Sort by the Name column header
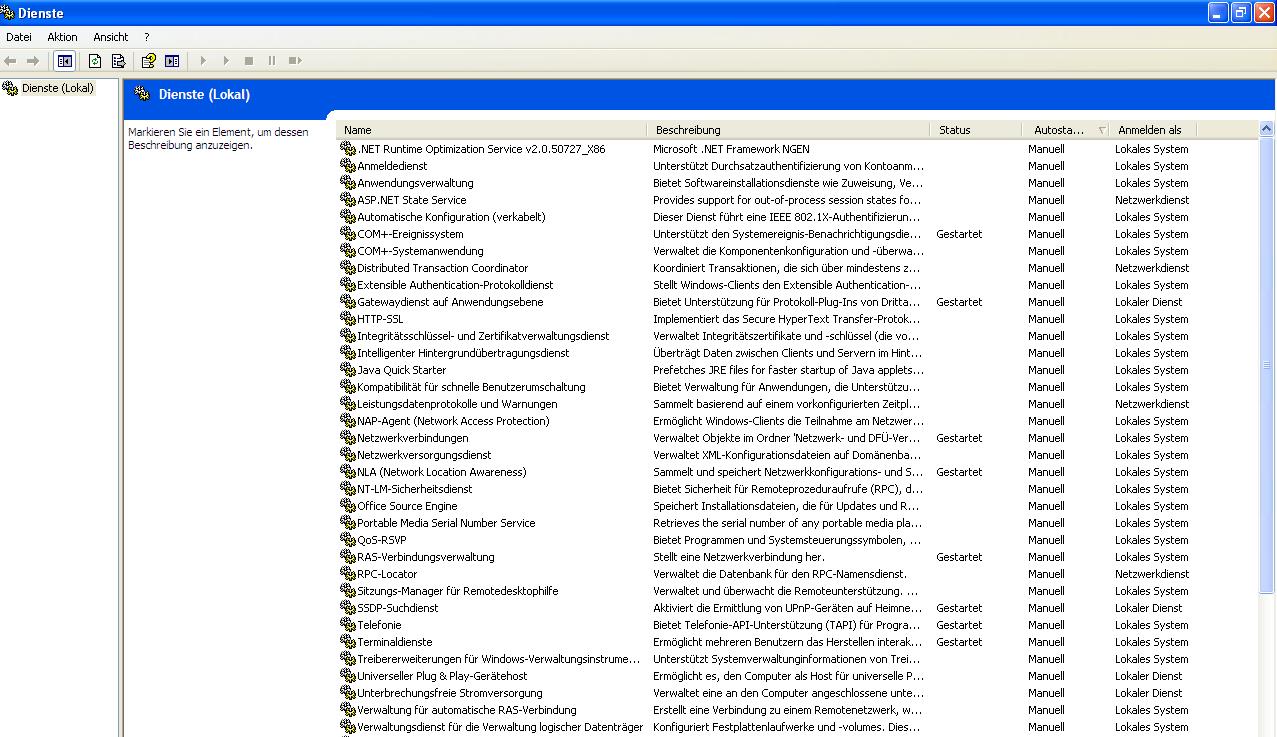 point(492,130)
